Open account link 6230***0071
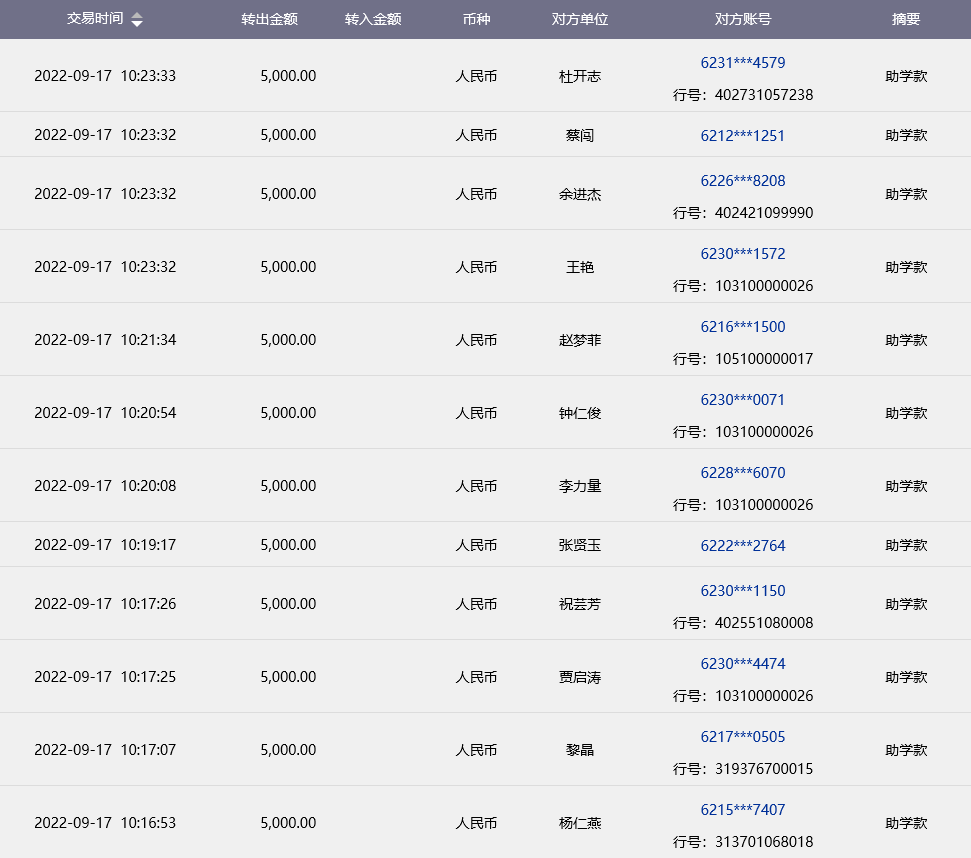The height and width of the screenshot is (858, 971). [742, 400]
